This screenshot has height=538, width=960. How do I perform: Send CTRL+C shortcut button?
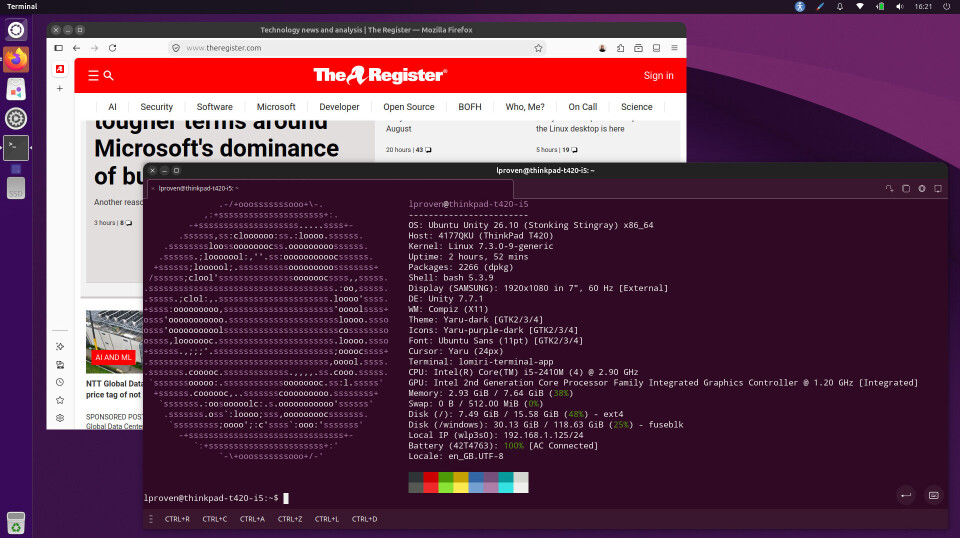[x=214, y=519]
